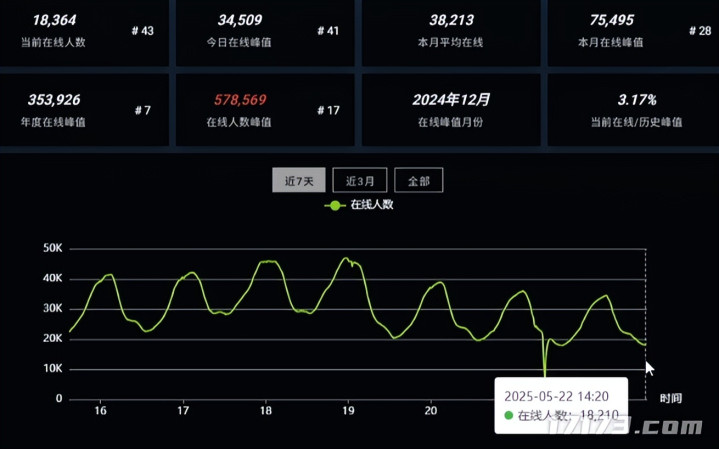Click the 40K y-axis label
This screenshot has width=719, height=449.
[x=53, y=278]
